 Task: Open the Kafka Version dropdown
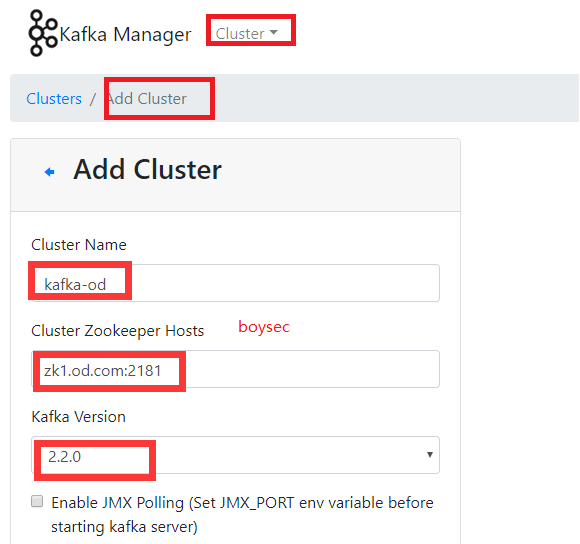pyautogui.click(x=236, y=455)
